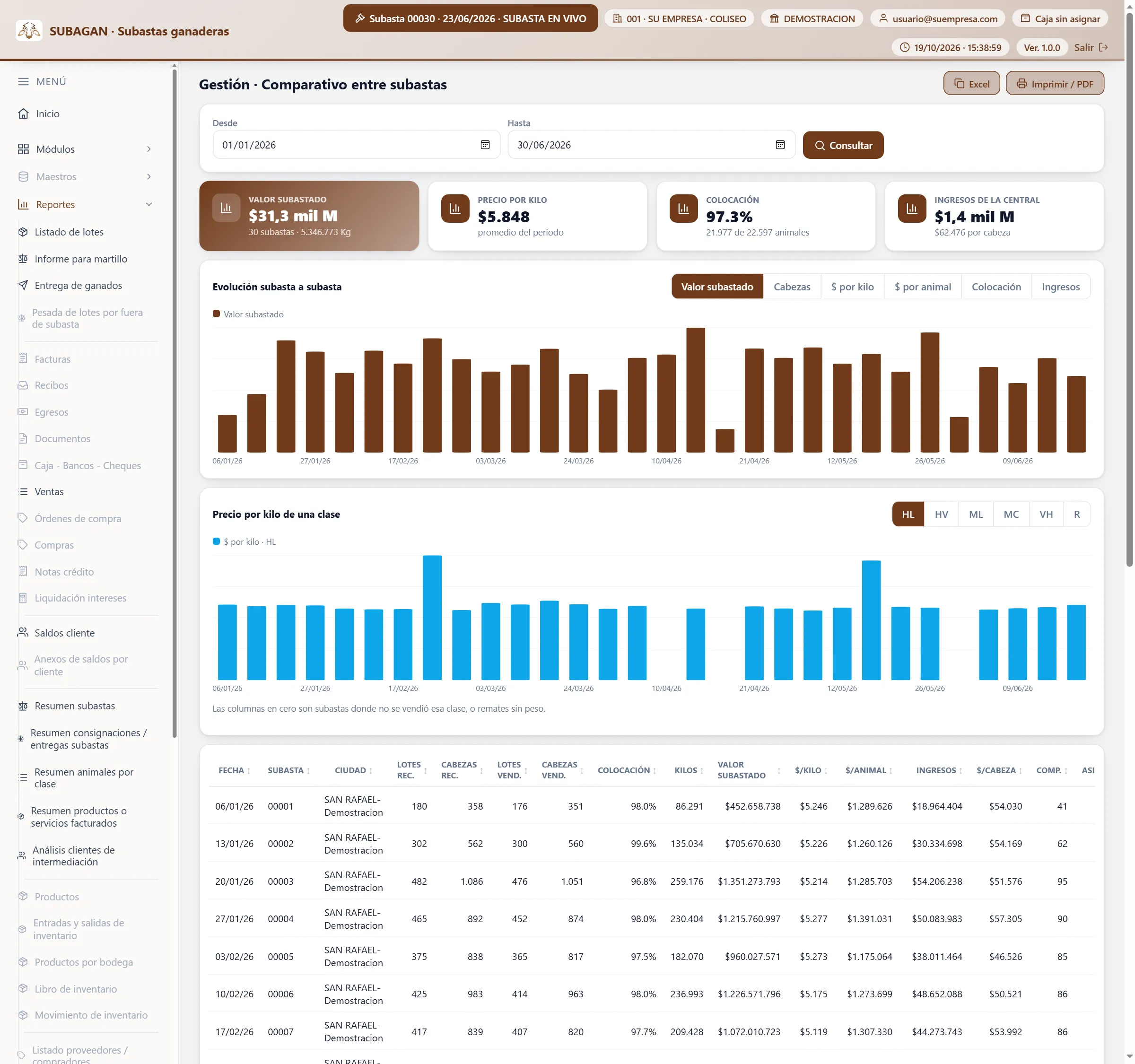Select the Valor subastado chart tab
Image resolution: width=1135 pixels, height=1064 pixels.
pos(717,287)
